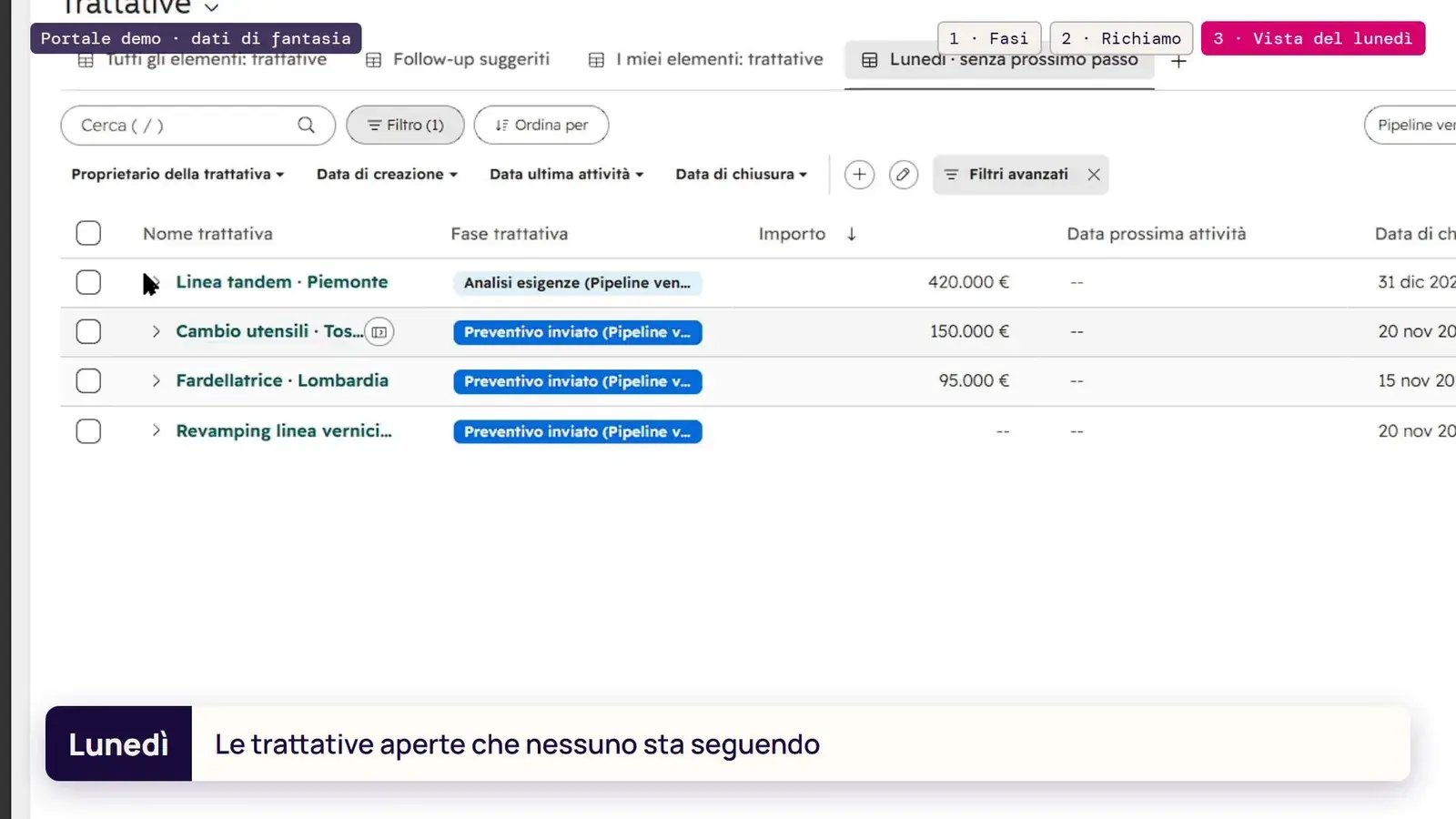Open preview icon next to Cambio utensili
Image resolution: width=1456 pixels, height=819 pixels.
(x=379, y=332)
